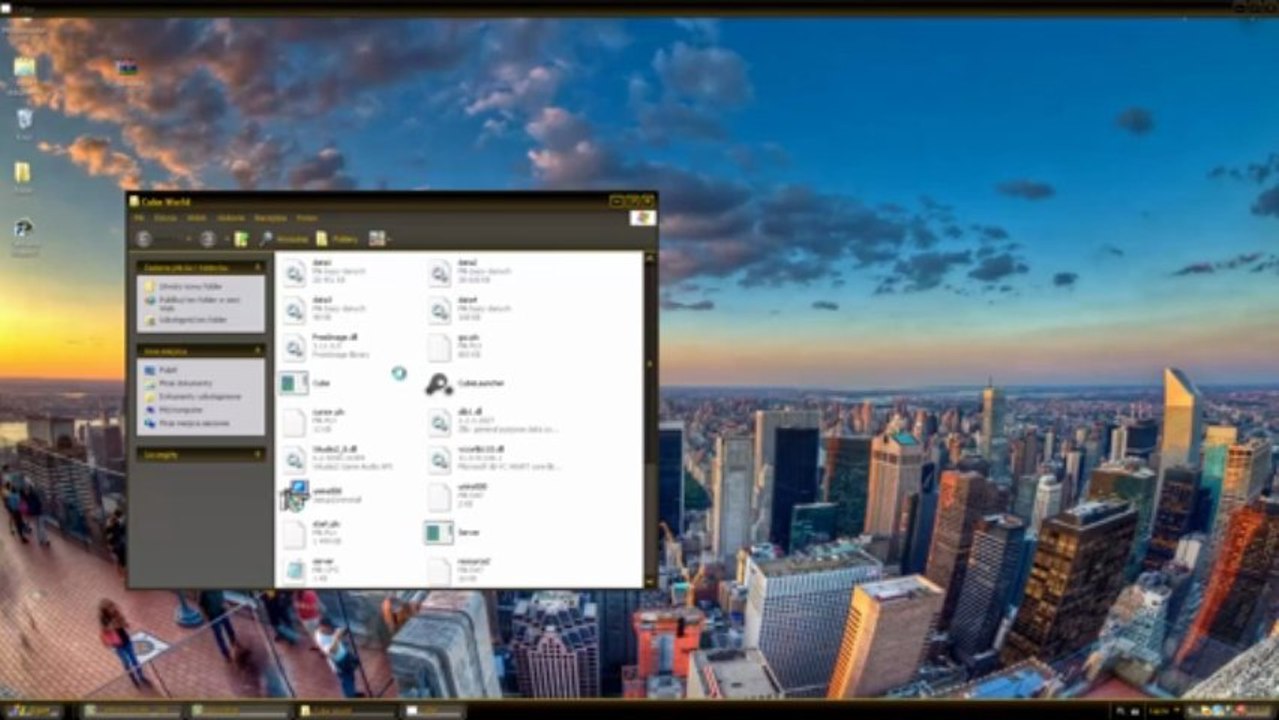Open the Wyszukaj search tool
Screen dimensions: 1279x720
pos(283,239)
